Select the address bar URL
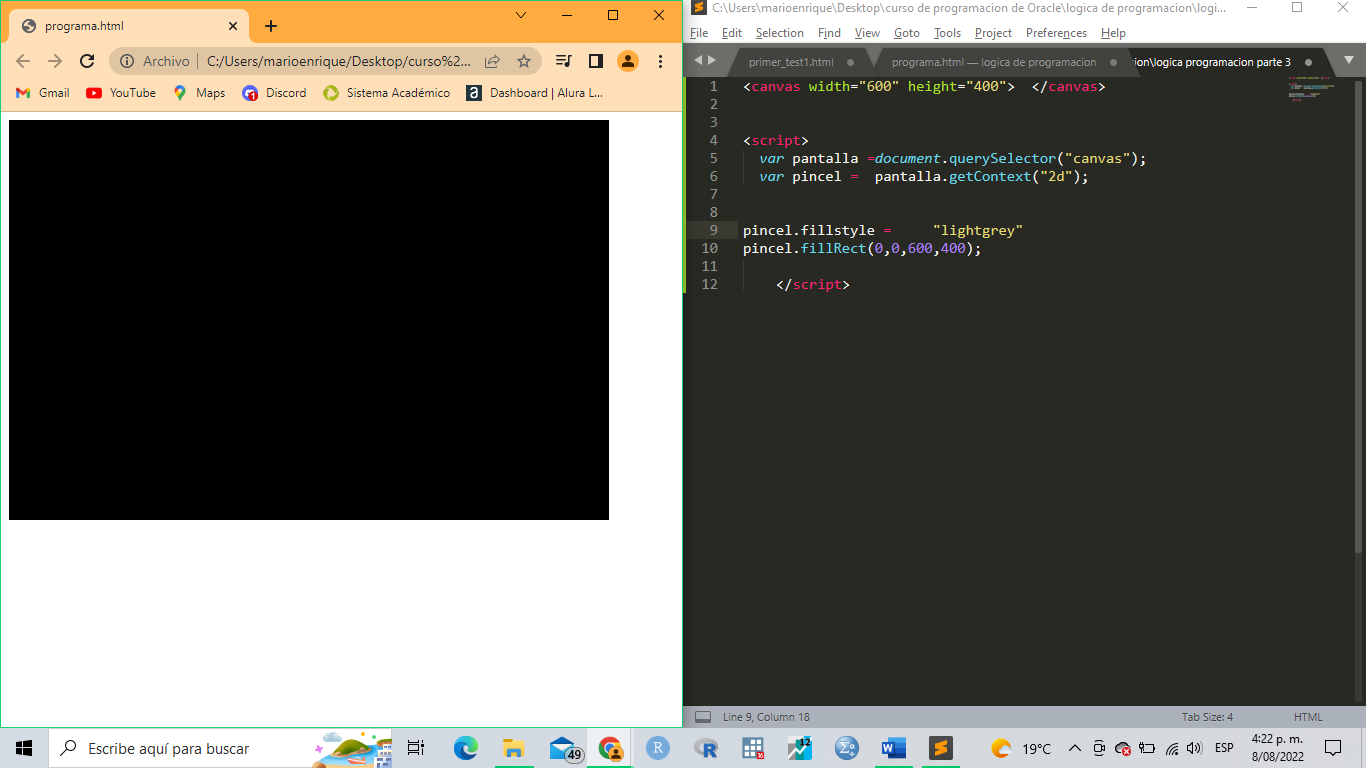The height and width of the screenshot is (768, 1366). pyautogui.click(x=338, y=61)
